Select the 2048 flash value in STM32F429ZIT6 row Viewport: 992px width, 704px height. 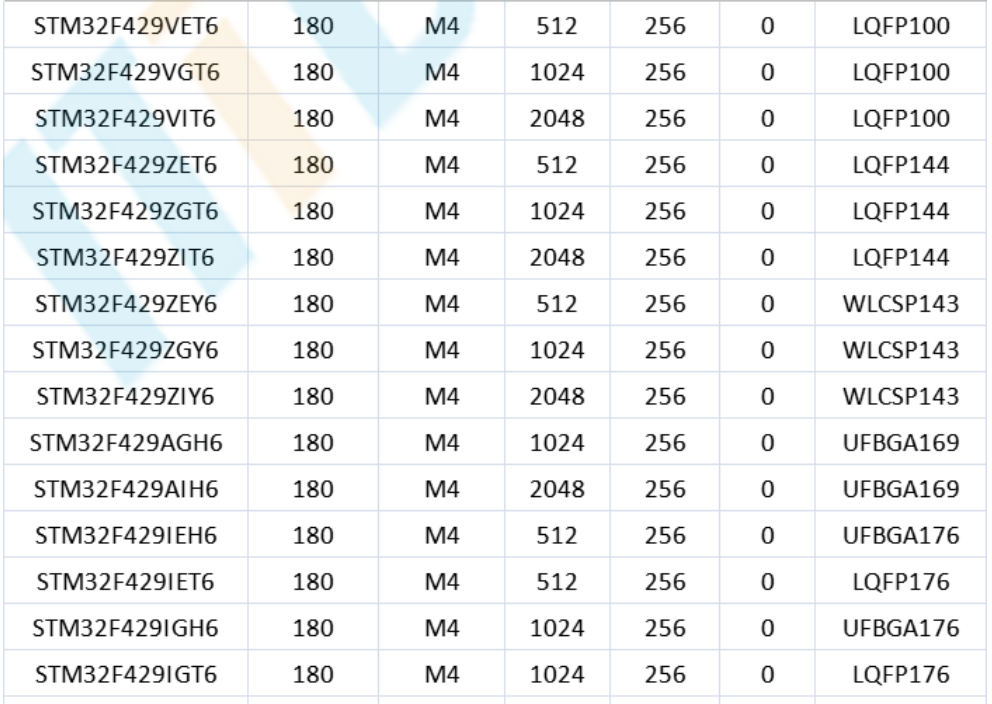(x=556, y=258)
